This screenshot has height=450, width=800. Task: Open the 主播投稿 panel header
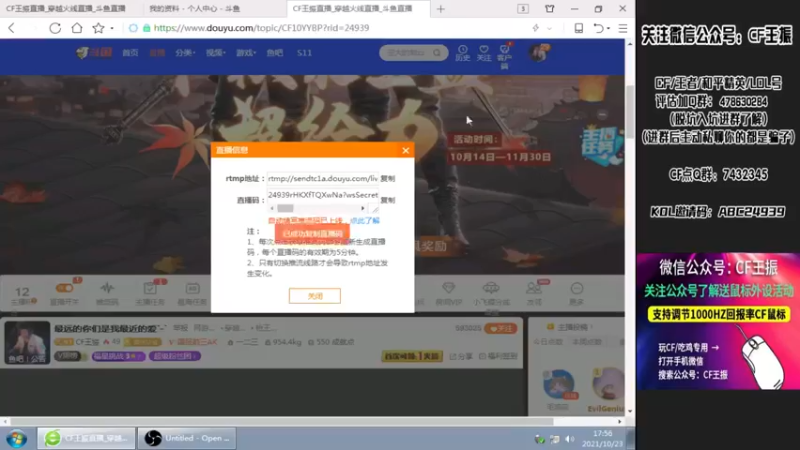pos(570,327)
